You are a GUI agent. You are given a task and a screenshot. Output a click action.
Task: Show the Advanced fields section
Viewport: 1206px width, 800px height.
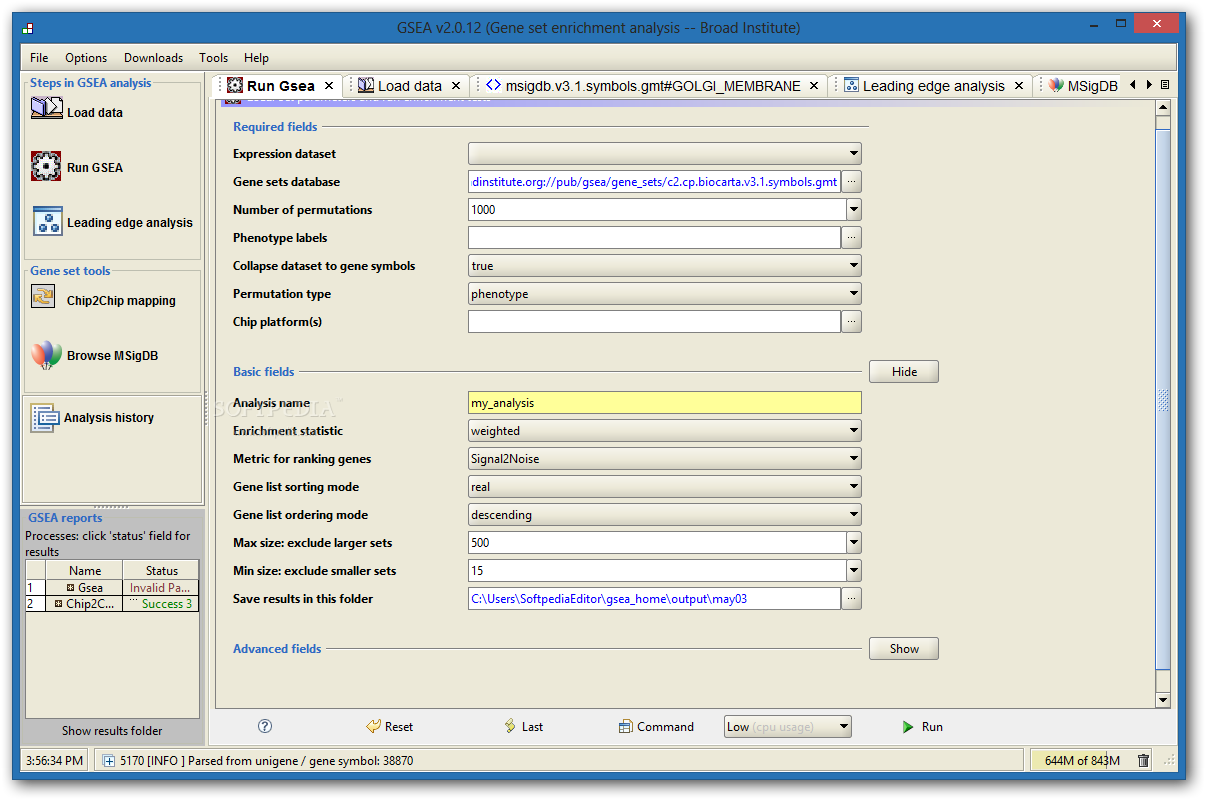[x=904, y=649]
